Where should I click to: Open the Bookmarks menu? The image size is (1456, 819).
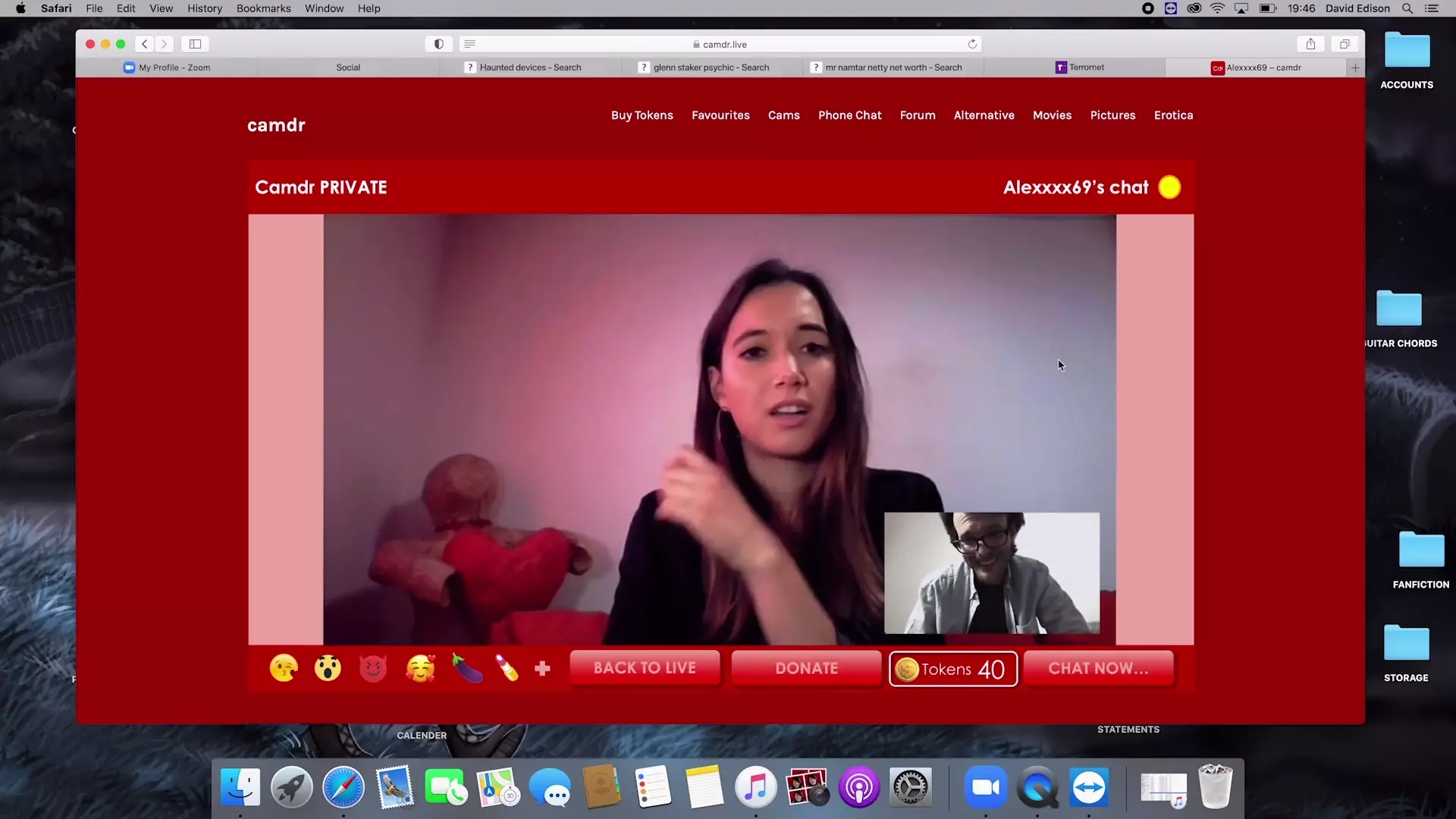click(x=263, y=8)
